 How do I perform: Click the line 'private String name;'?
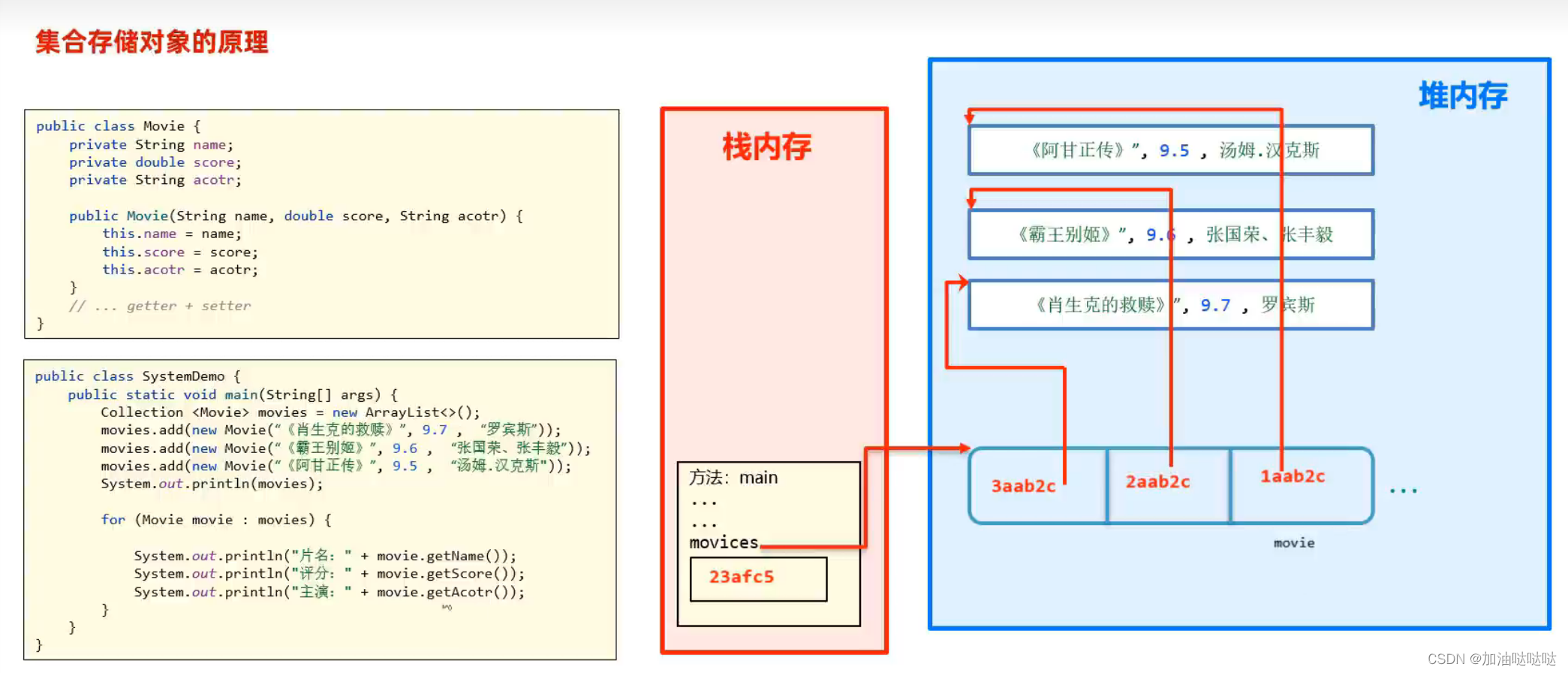(x=151, y=144)
